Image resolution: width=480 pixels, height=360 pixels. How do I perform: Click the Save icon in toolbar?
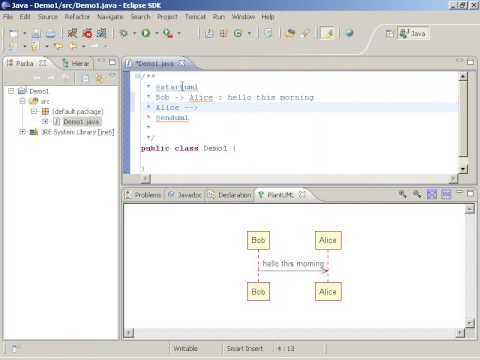click(36, 34)
